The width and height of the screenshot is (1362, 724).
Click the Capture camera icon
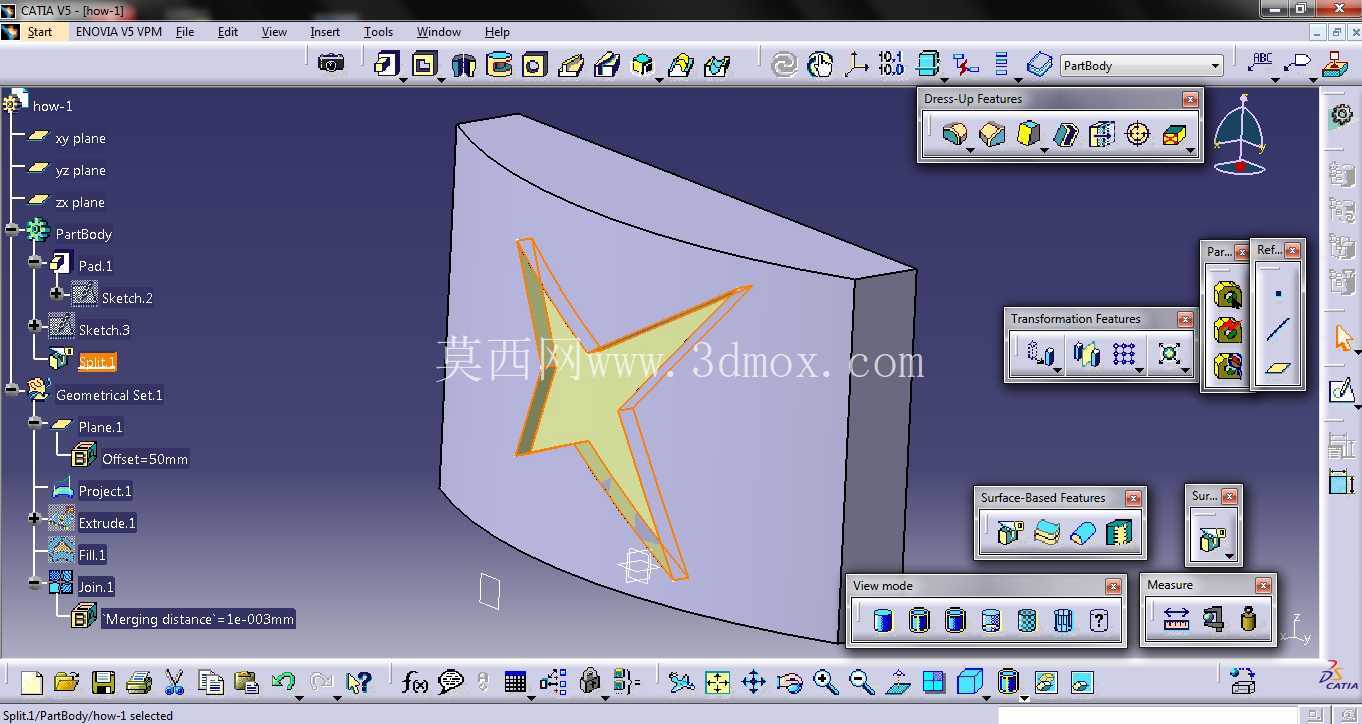click(331, 63)
